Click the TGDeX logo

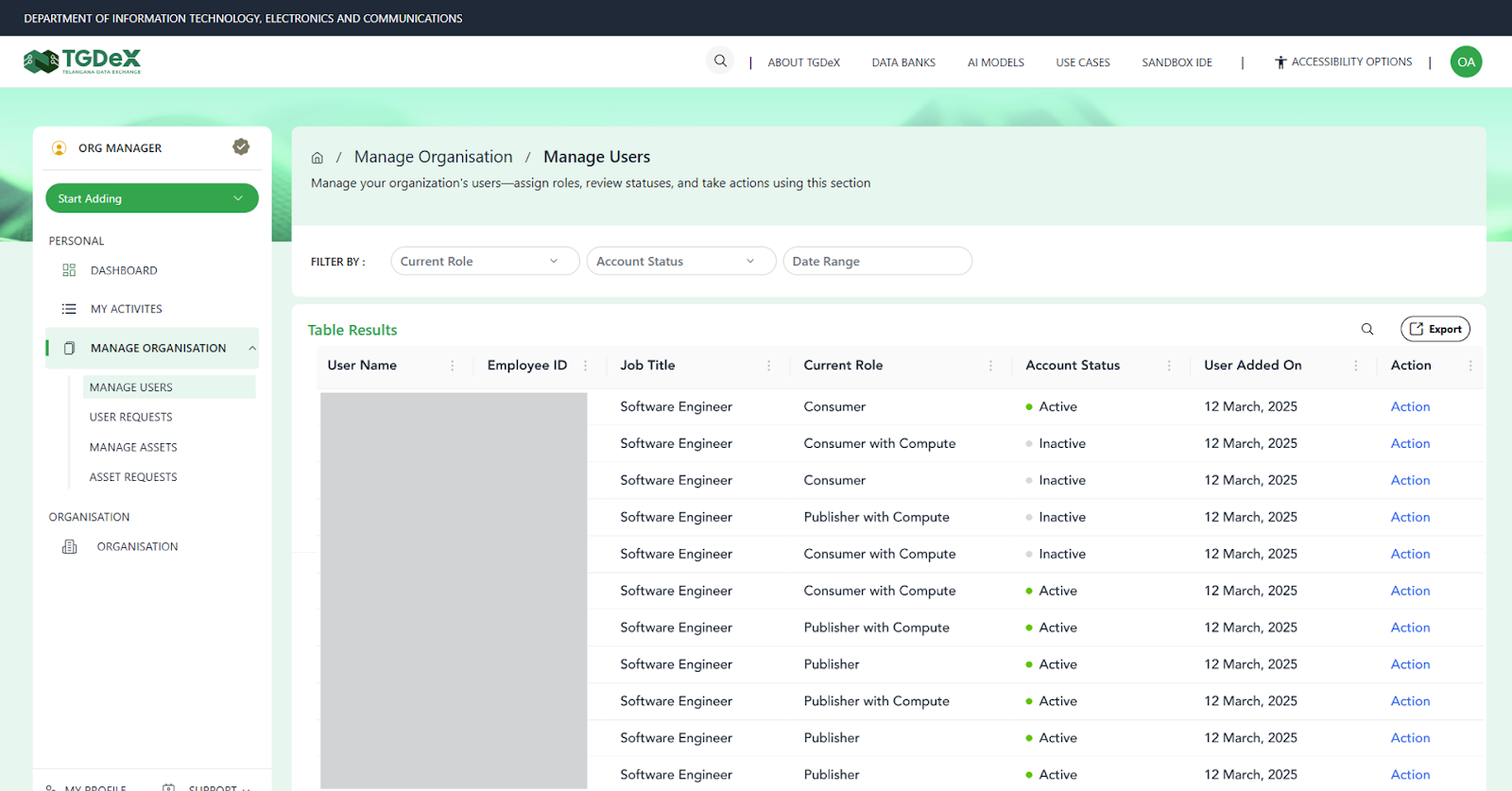[x=82, y=61]
